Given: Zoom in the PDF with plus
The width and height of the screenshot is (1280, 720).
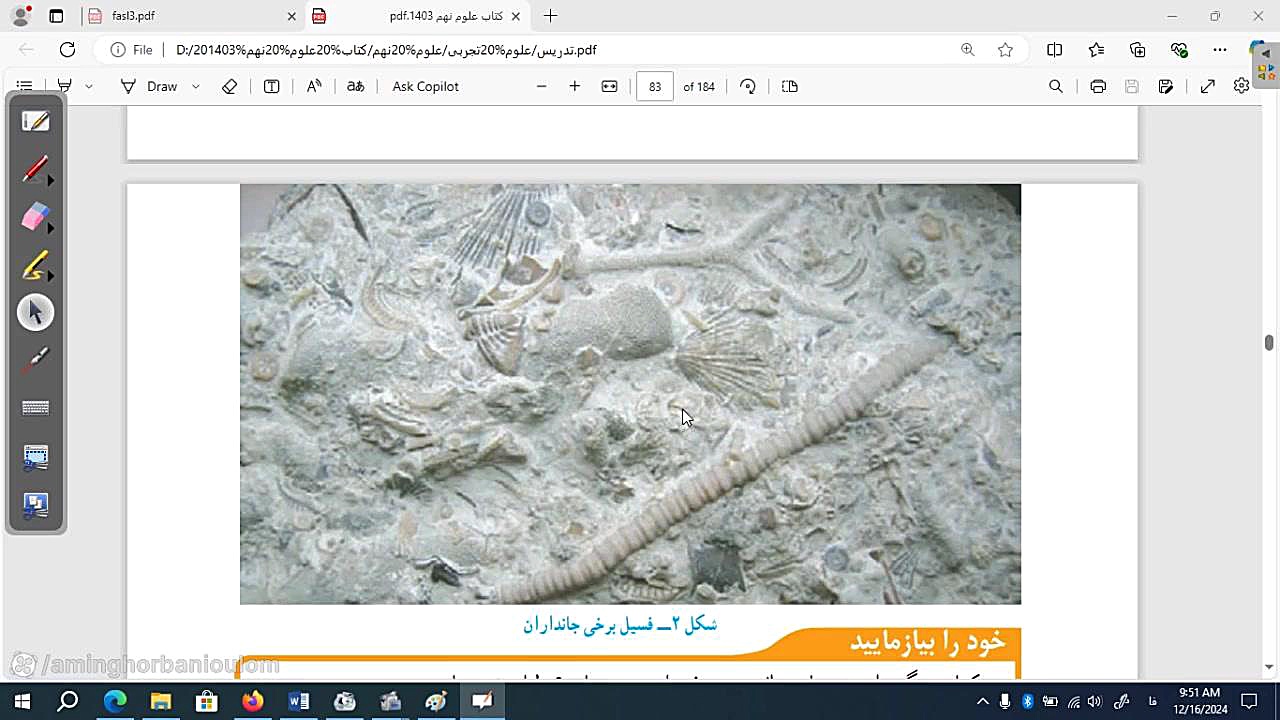Looking at the screenshot, I should (574, 86).
